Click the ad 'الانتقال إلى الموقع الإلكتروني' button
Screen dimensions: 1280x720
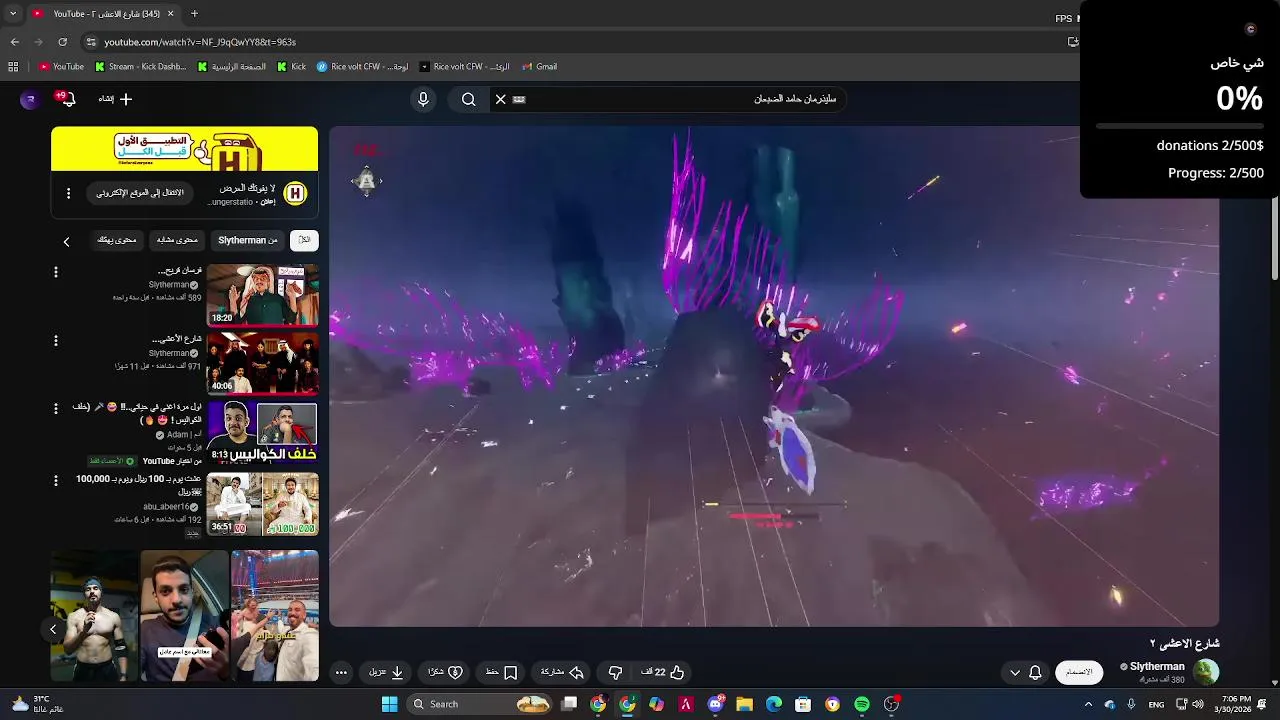point(140,193)
